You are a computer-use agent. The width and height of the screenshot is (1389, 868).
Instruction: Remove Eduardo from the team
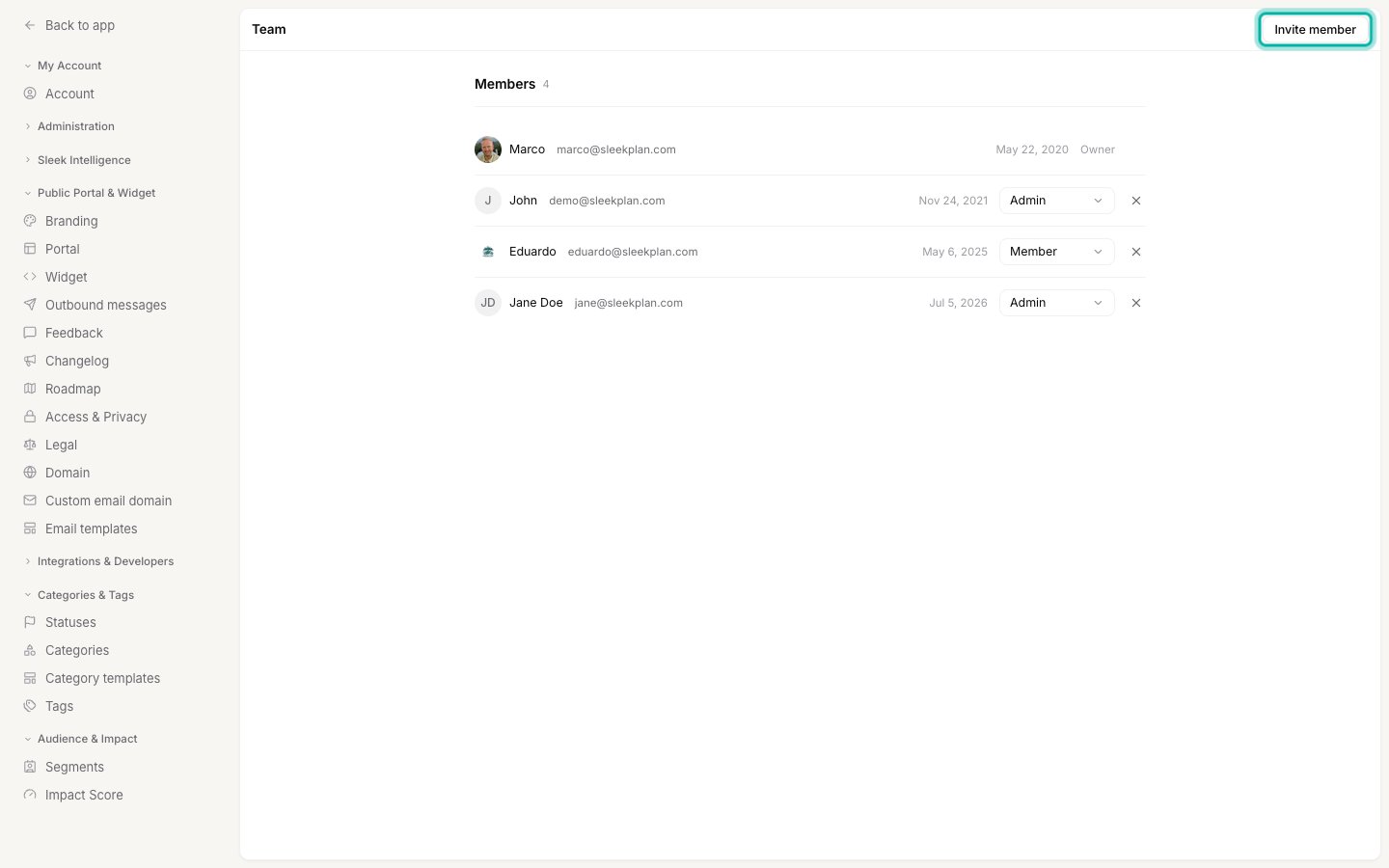[1136, 252]
